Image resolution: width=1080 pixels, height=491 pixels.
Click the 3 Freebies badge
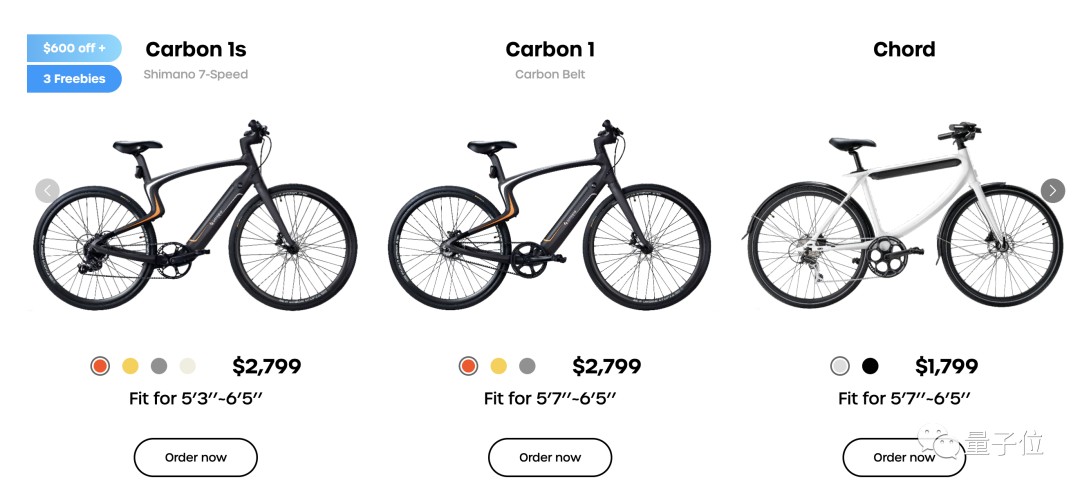(74, 79)
